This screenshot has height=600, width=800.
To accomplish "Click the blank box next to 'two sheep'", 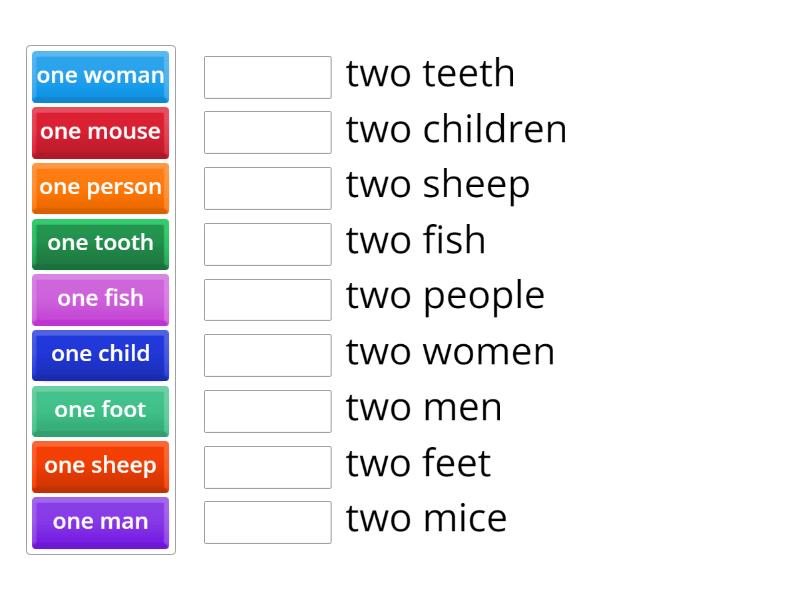I will (267, 188).
